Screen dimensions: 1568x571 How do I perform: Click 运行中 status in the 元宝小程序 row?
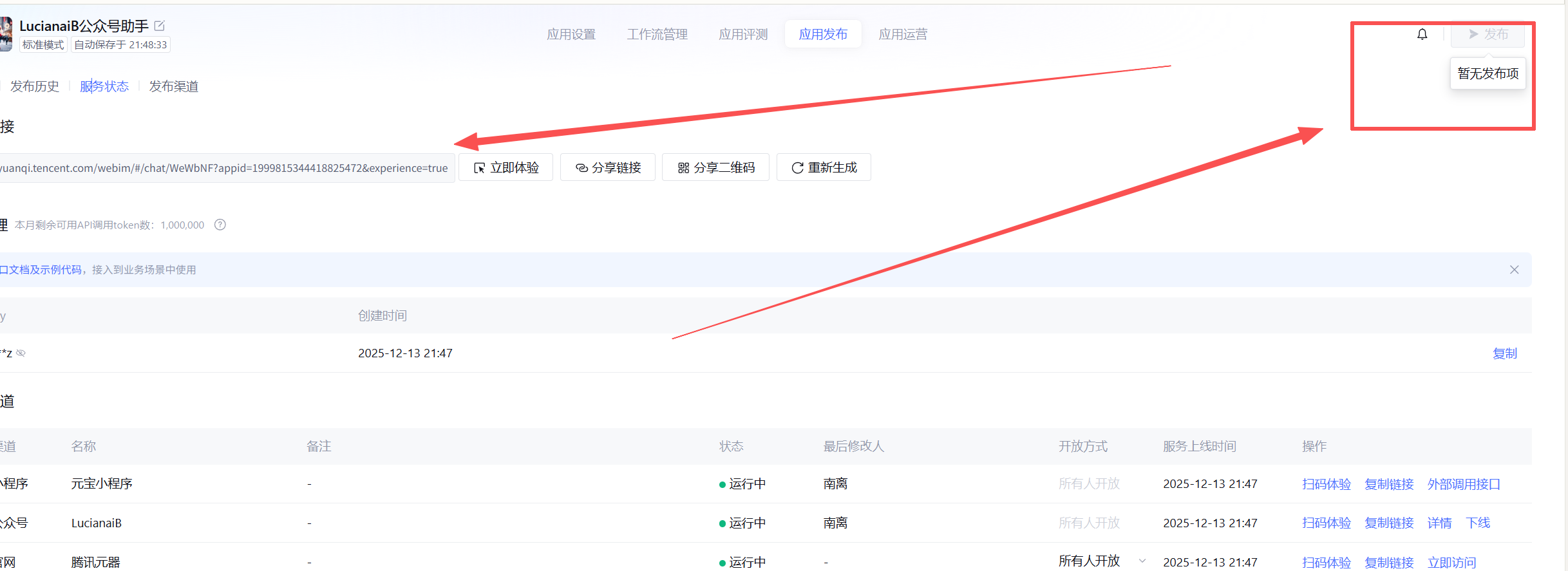click(x=742, y=484)
